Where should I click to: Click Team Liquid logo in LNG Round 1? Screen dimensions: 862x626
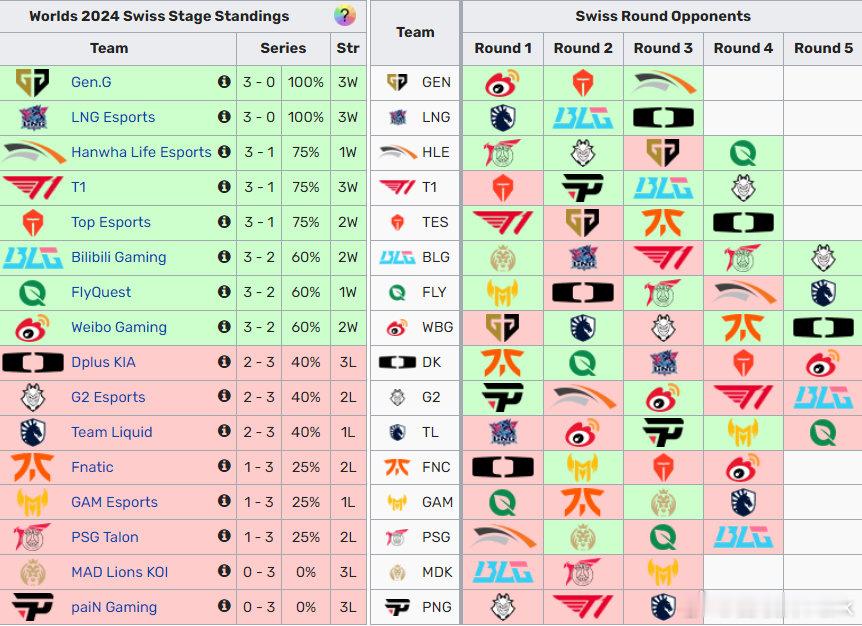pyautogui.click(x=502, y=118)
